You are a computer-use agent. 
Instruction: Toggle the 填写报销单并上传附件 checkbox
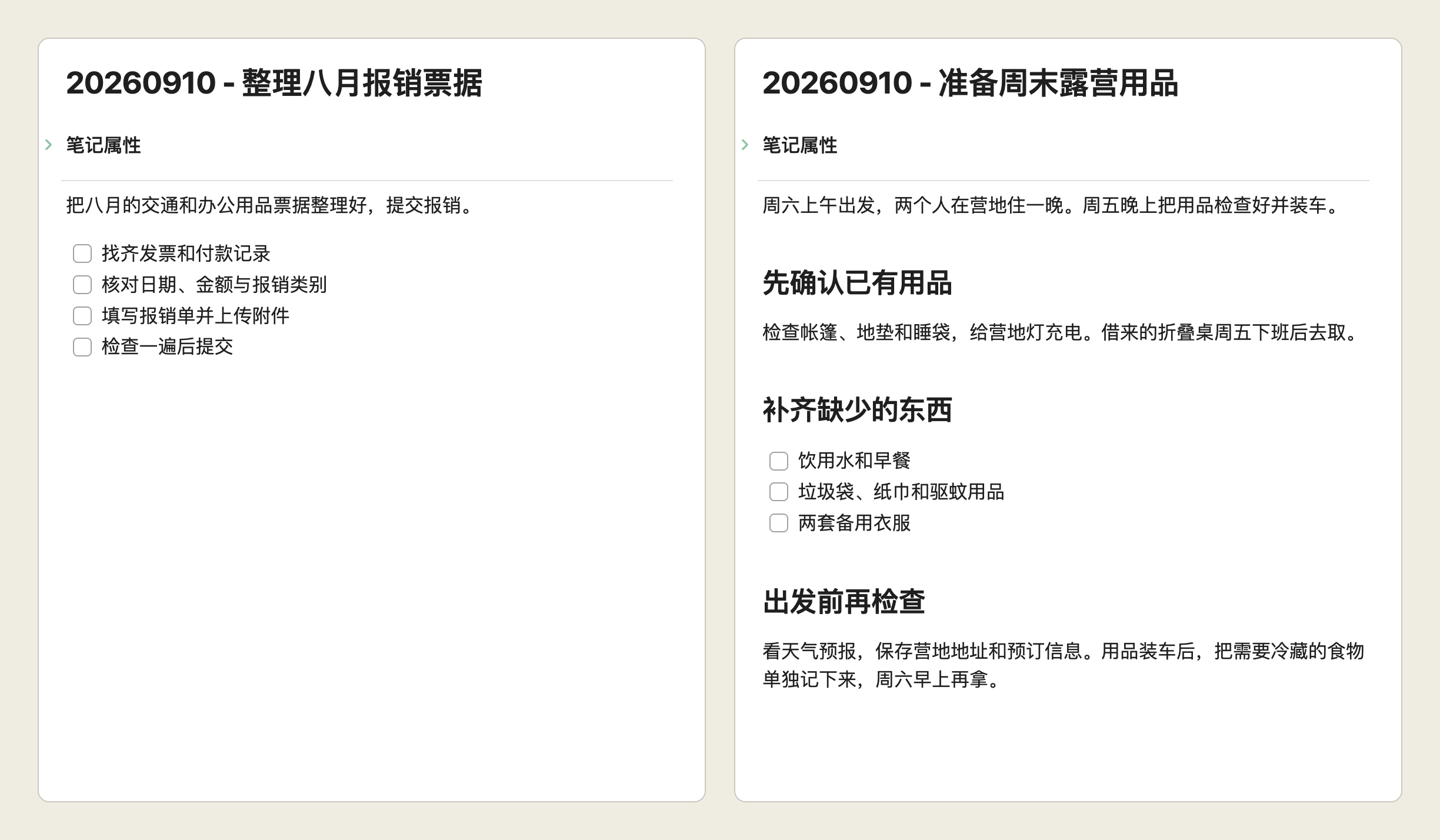[x=82, y=316]
